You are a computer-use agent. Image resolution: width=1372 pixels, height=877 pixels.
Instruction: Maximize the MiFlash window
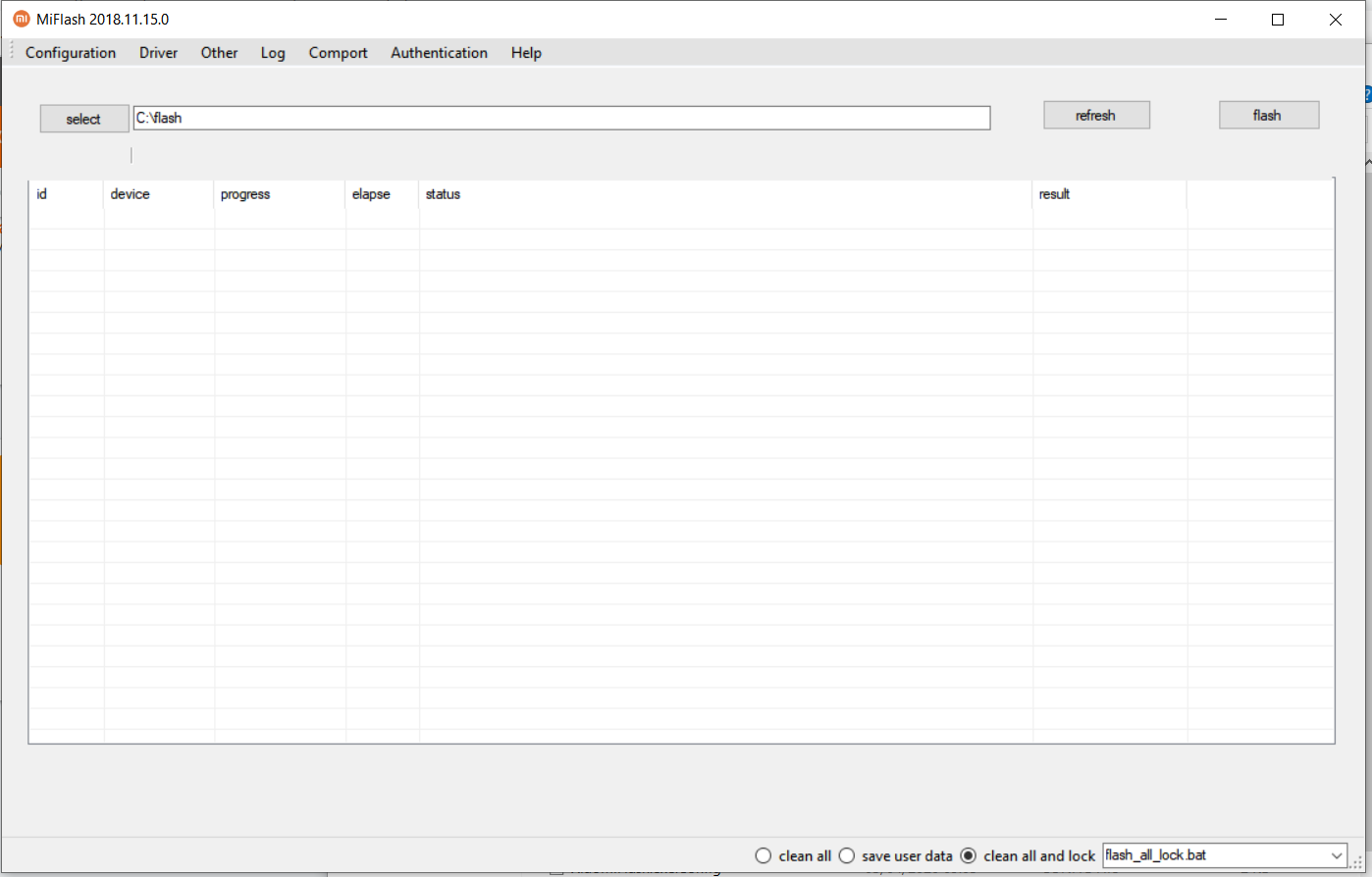[1278, 19]
